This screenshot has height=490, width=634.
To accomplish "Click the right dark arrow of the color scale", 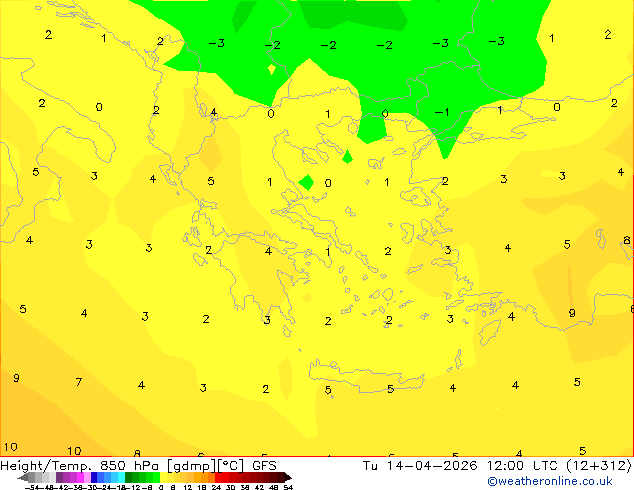I will click(288, 477).
